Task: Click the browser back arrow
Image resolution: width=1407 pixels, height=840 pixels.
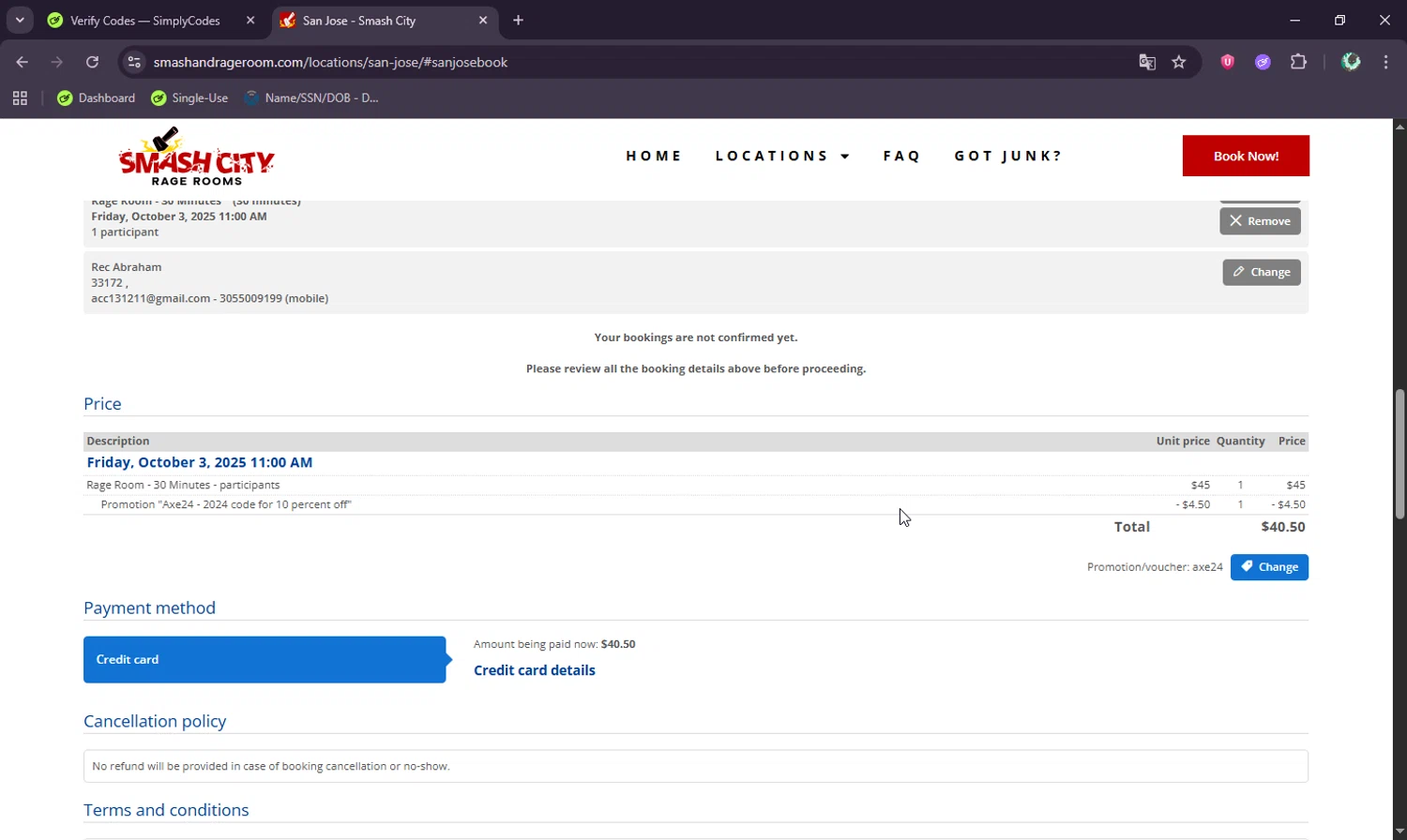Action: tap(22, 62)
